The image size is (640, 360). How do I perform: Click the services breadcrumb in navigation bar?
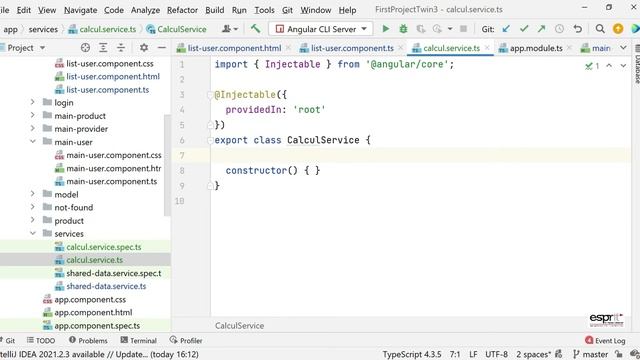(43, 29)
